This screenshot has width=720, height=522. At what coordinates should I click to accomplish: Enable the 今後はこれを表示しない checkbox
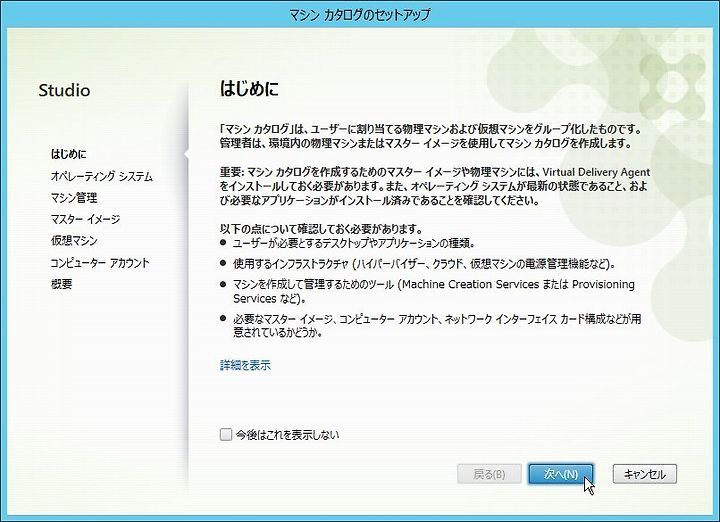pyautogui.click(x=225, y=434)
